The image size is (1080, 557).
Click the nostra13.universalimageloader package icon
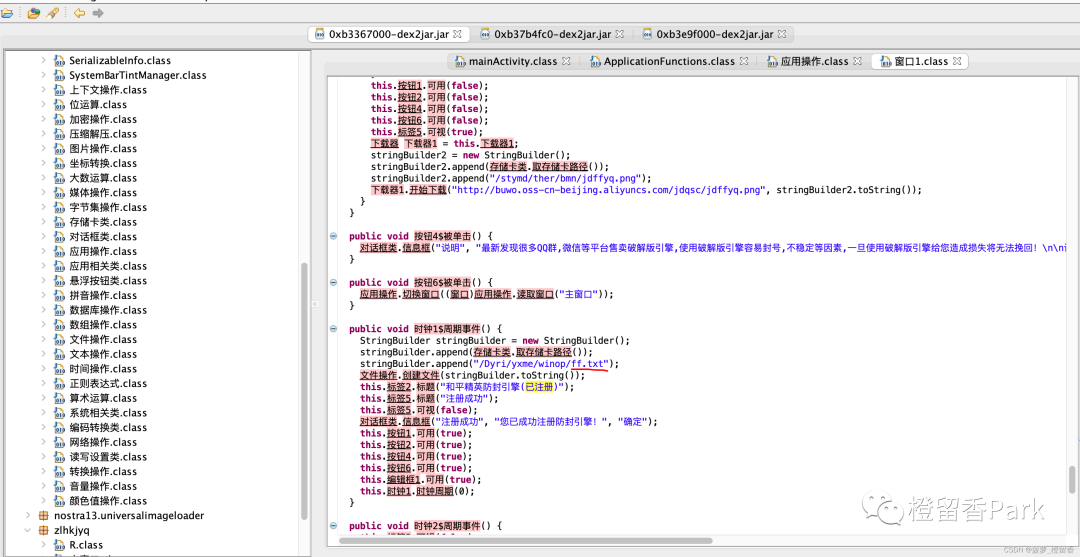(44, 515)
